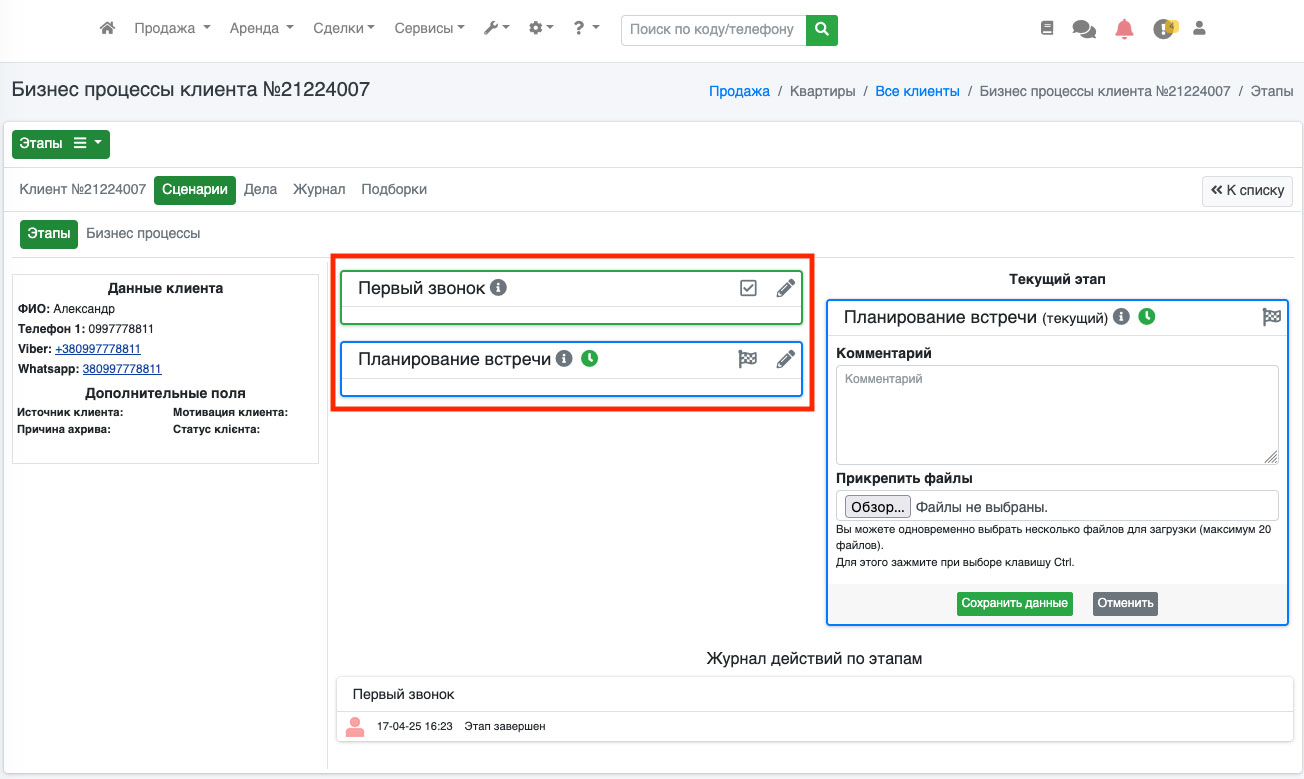Open the Бизнес процессы subtab
This screenshot has height=779, width=1304.
pos(143,233)
